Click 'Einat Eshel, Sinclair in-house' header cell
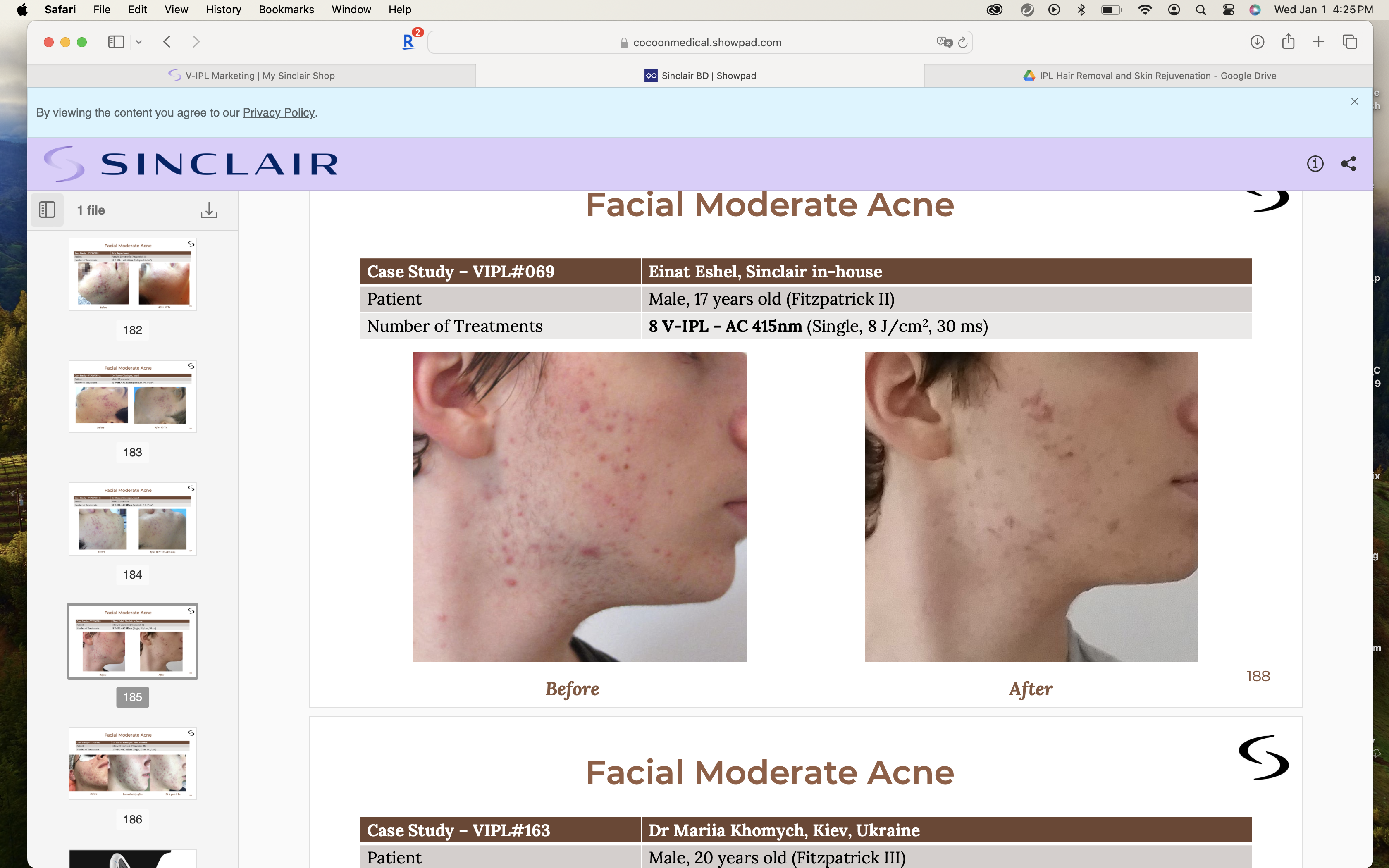This screenshot has height=868, width=1389. pyautogui.click(x=947, y=272)
